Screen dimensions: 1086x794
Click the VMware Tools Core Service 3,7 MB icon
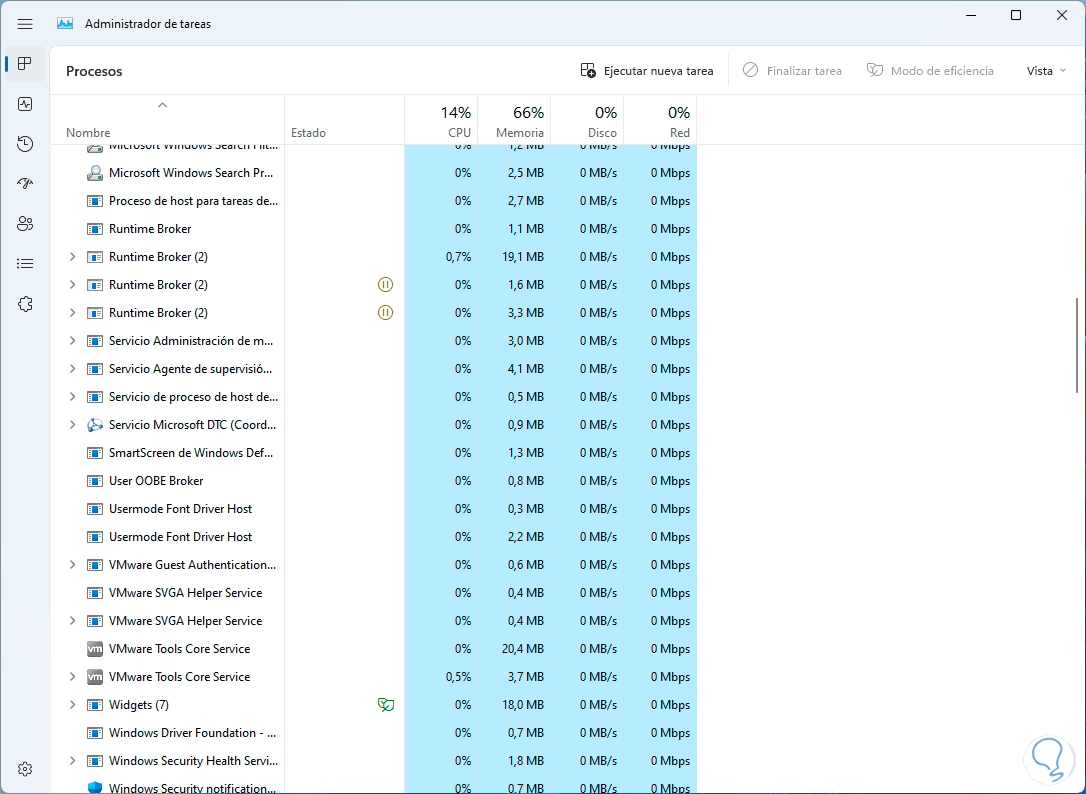95,677
